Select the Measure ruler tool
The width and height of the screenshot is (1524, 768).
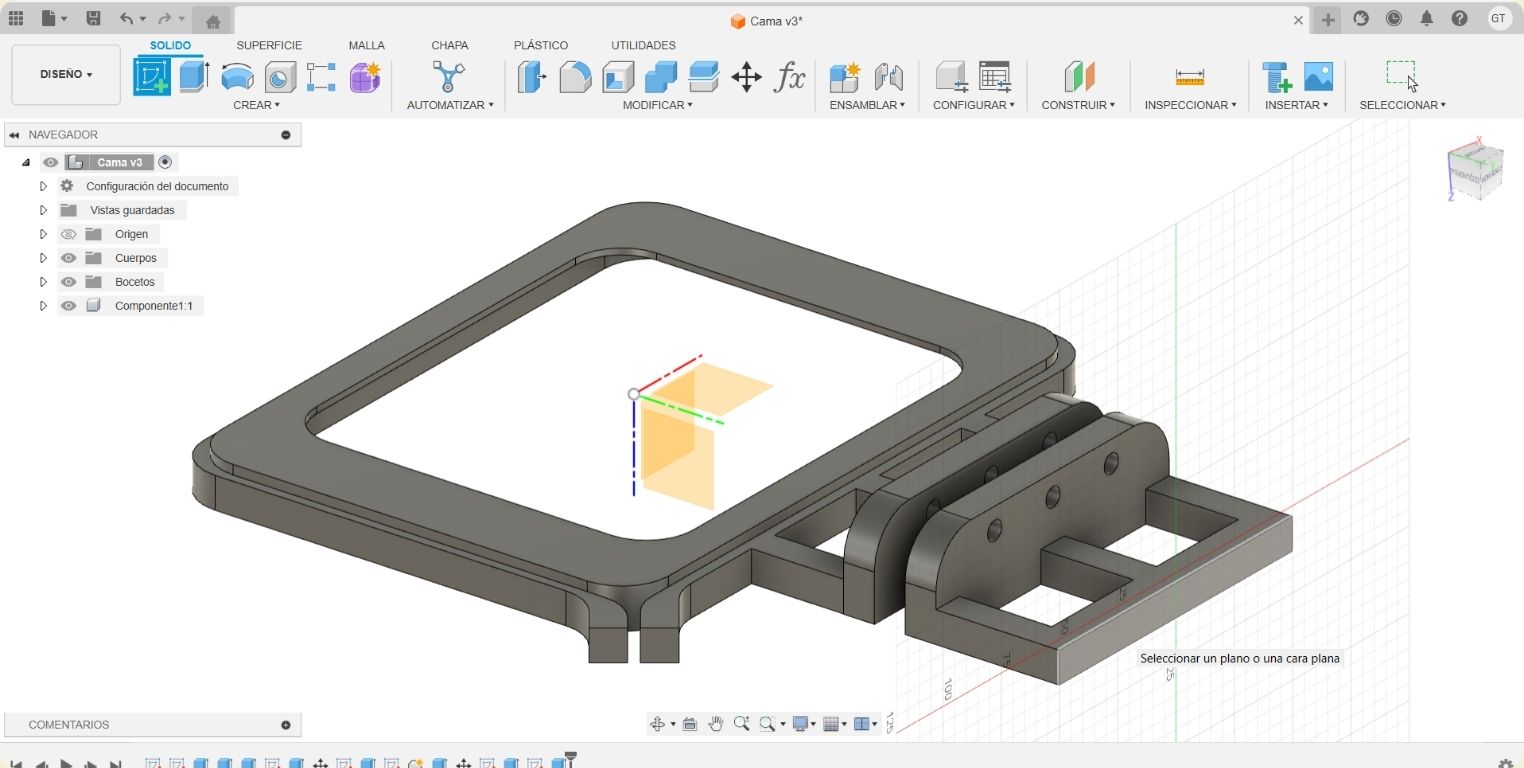pyautogui.click(x=1190, y=77)
